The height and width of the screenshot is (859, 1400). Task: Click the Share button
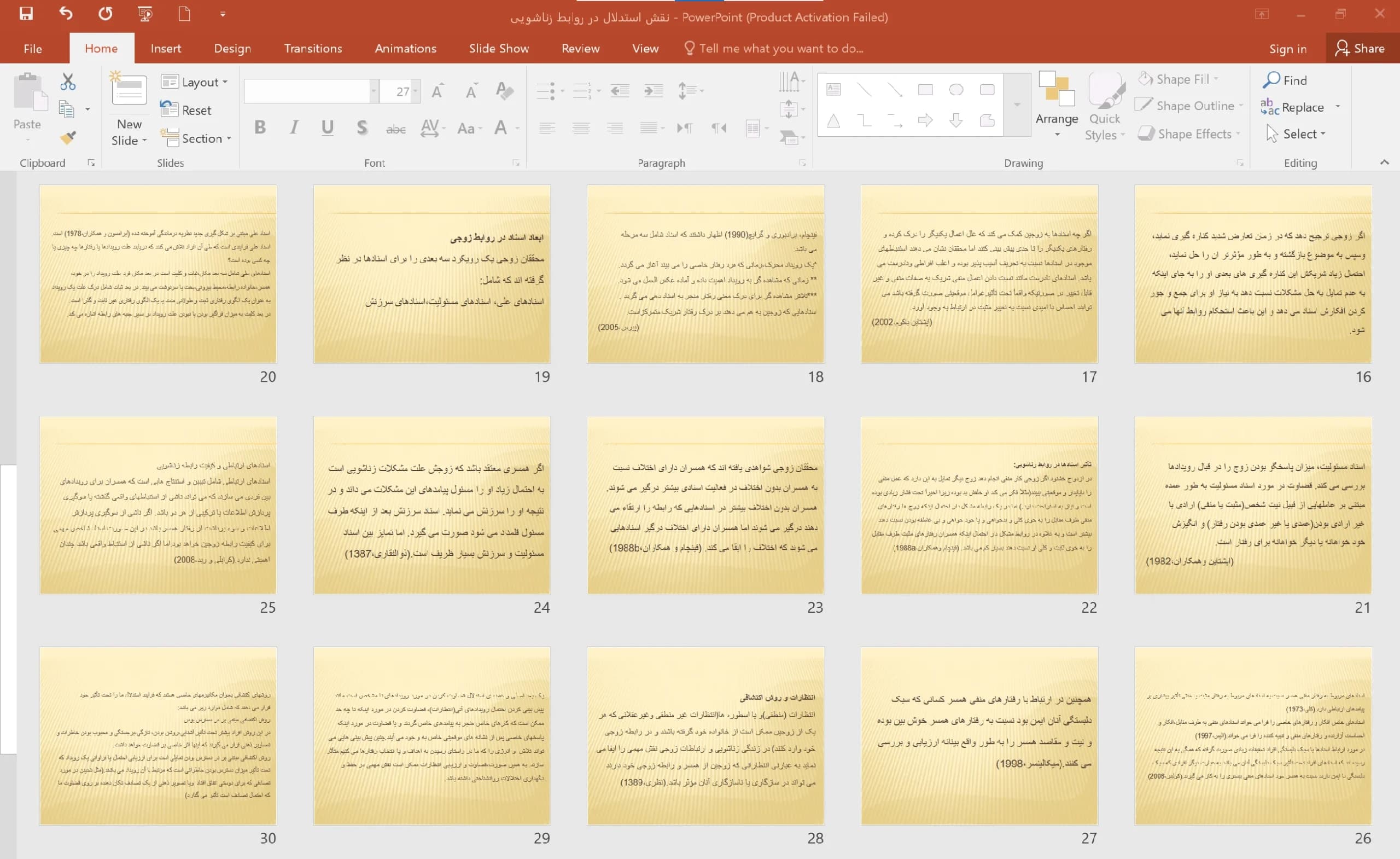click(x=1361, y=48)
